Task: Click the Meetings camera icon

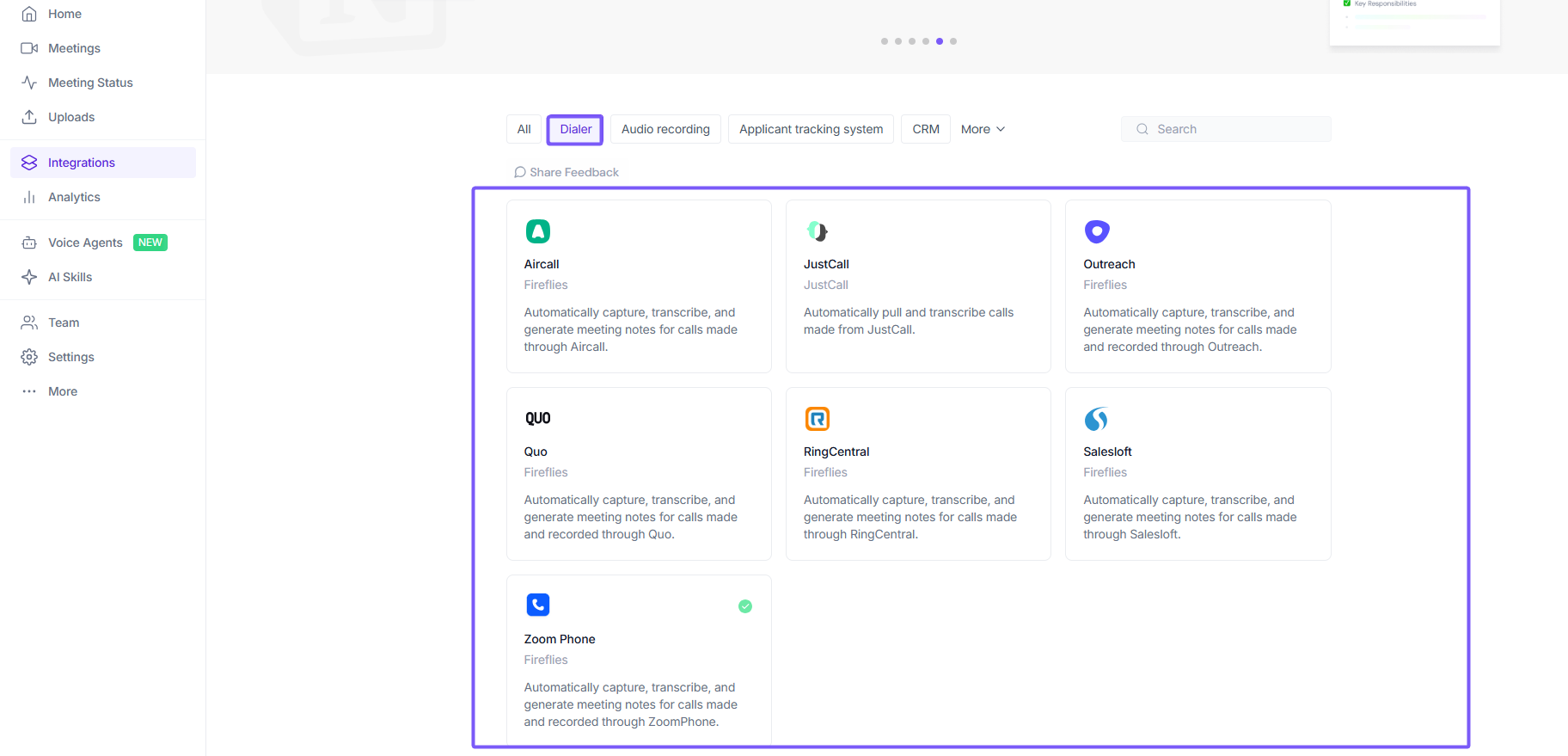Action: 29,48
